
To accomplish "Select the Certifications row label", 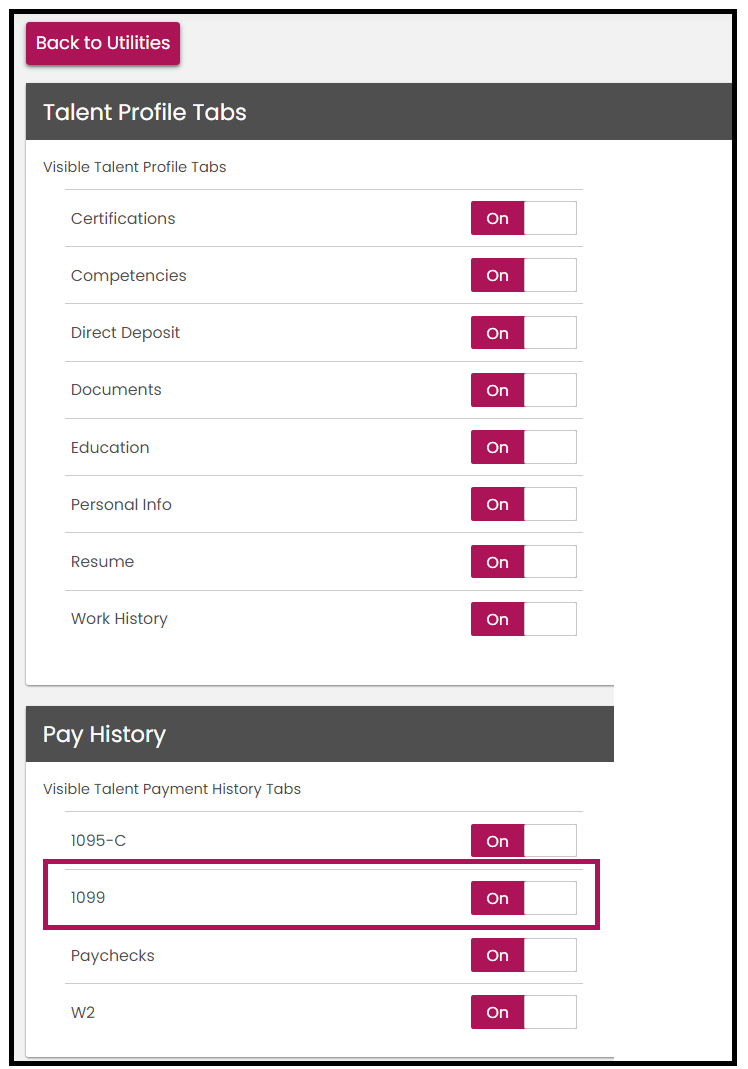I will pyautogui.click(x=123, y=218).
